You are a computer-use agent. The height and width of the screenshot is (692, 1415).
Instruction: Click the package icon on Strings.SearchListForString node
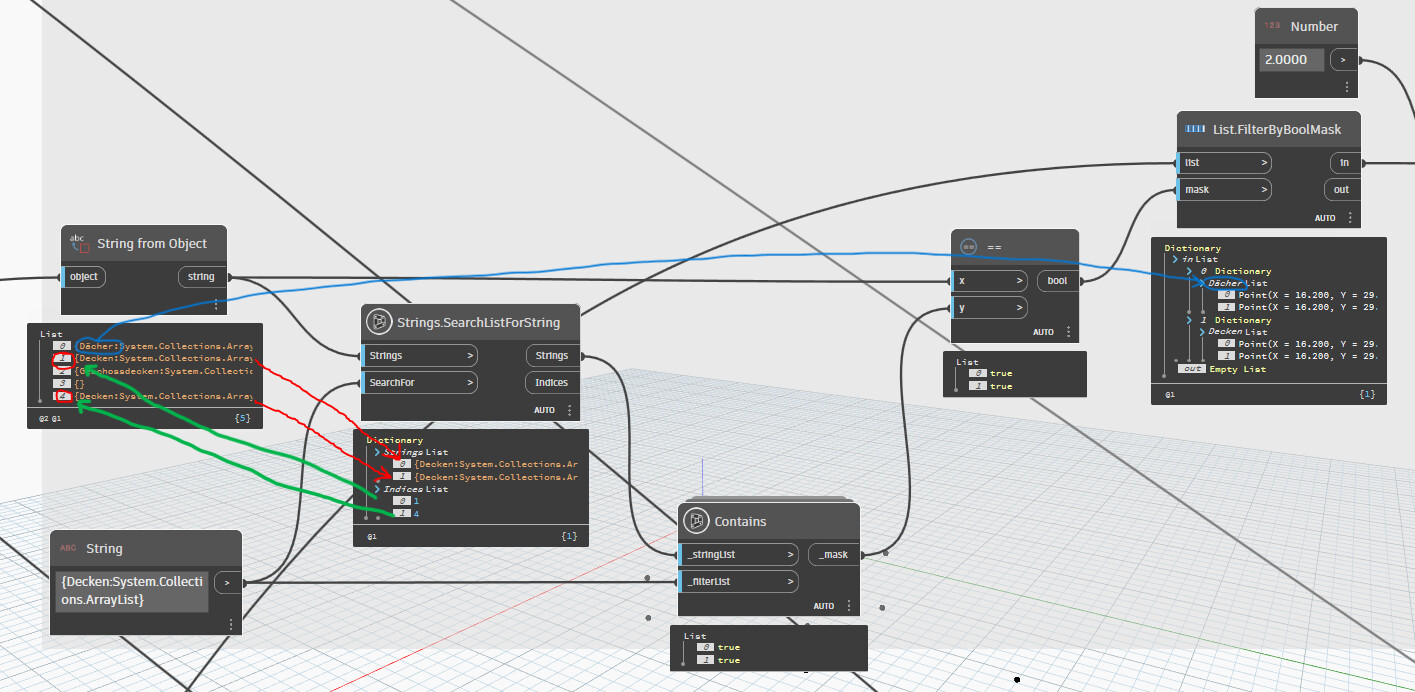379,322
